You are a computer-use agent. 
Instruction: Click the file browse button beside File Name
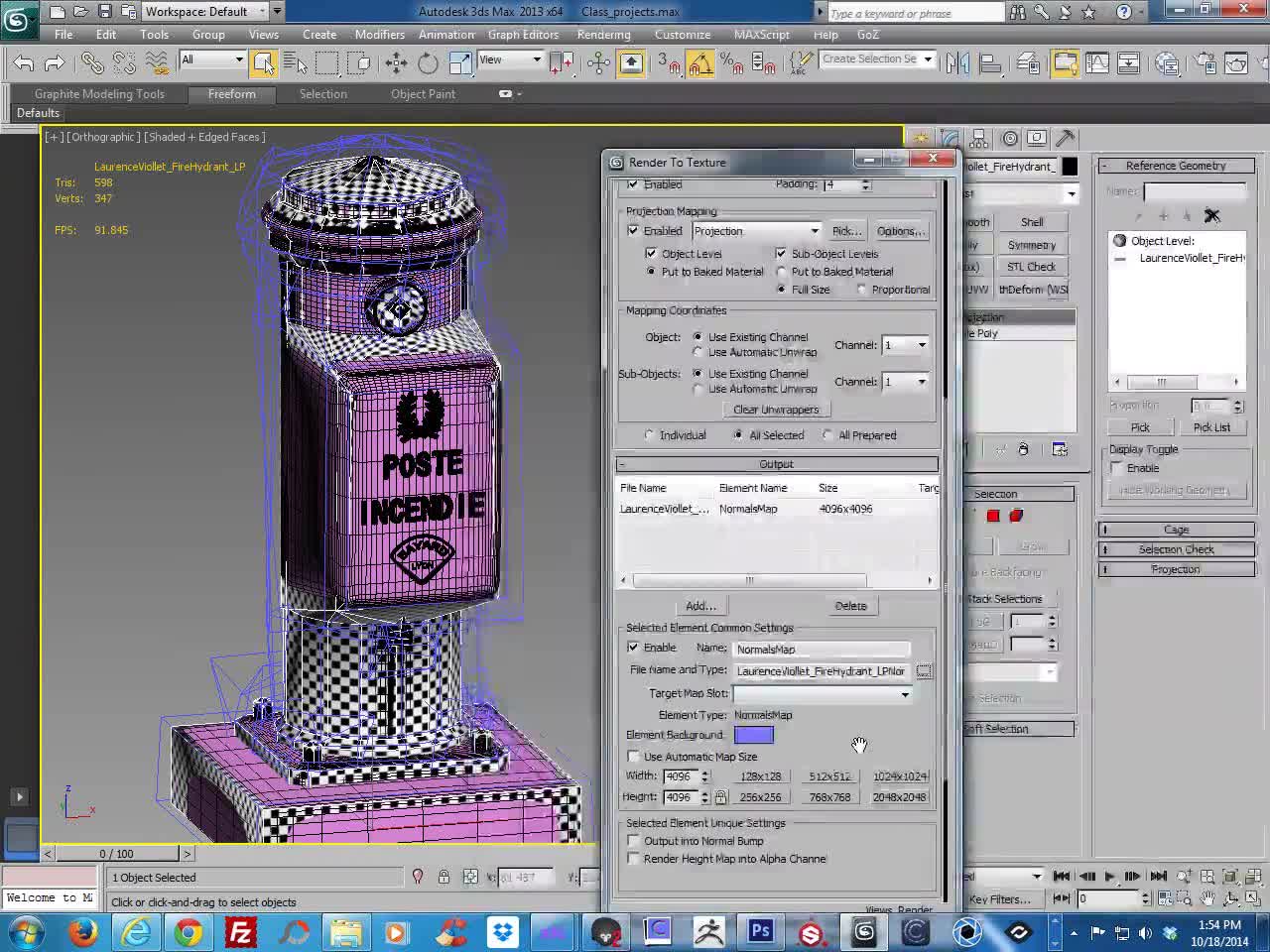point(924,671)
